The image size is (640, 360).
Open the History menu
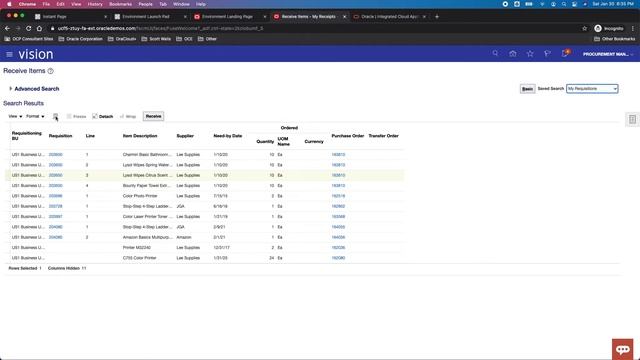tap(95, 4)
